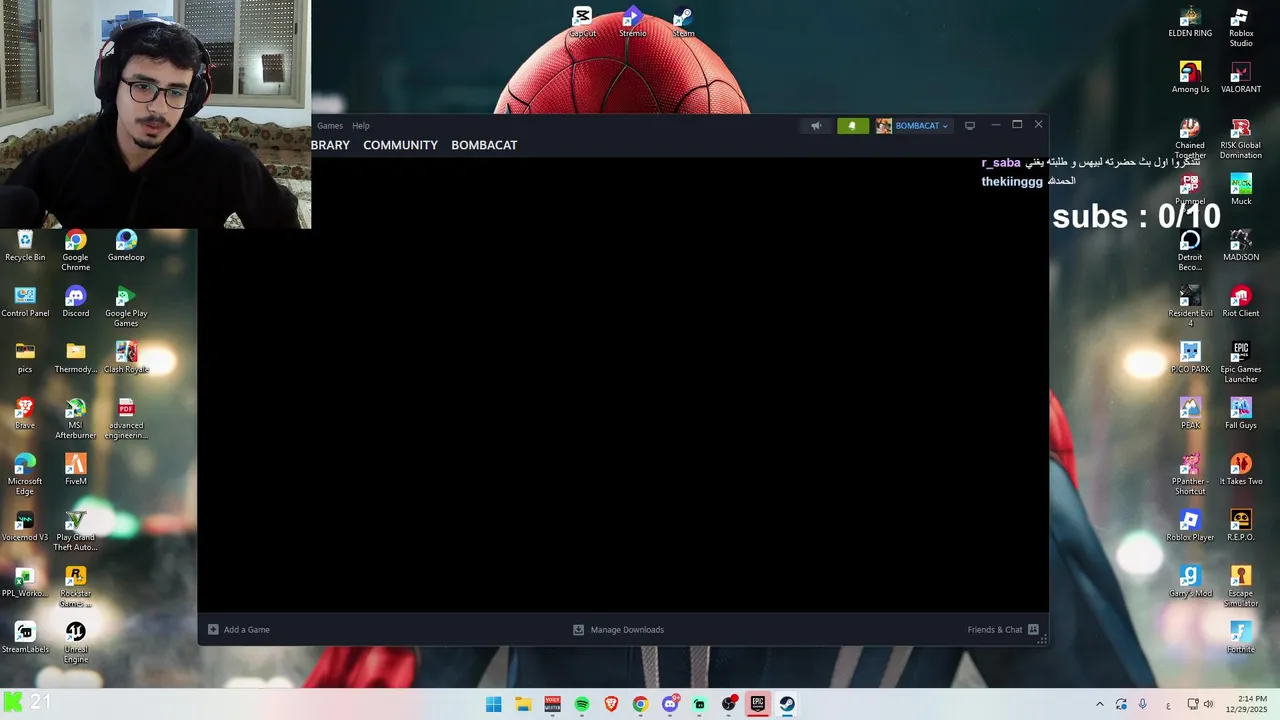Select the advanced engineering PDF file

[x=126, y=419]
